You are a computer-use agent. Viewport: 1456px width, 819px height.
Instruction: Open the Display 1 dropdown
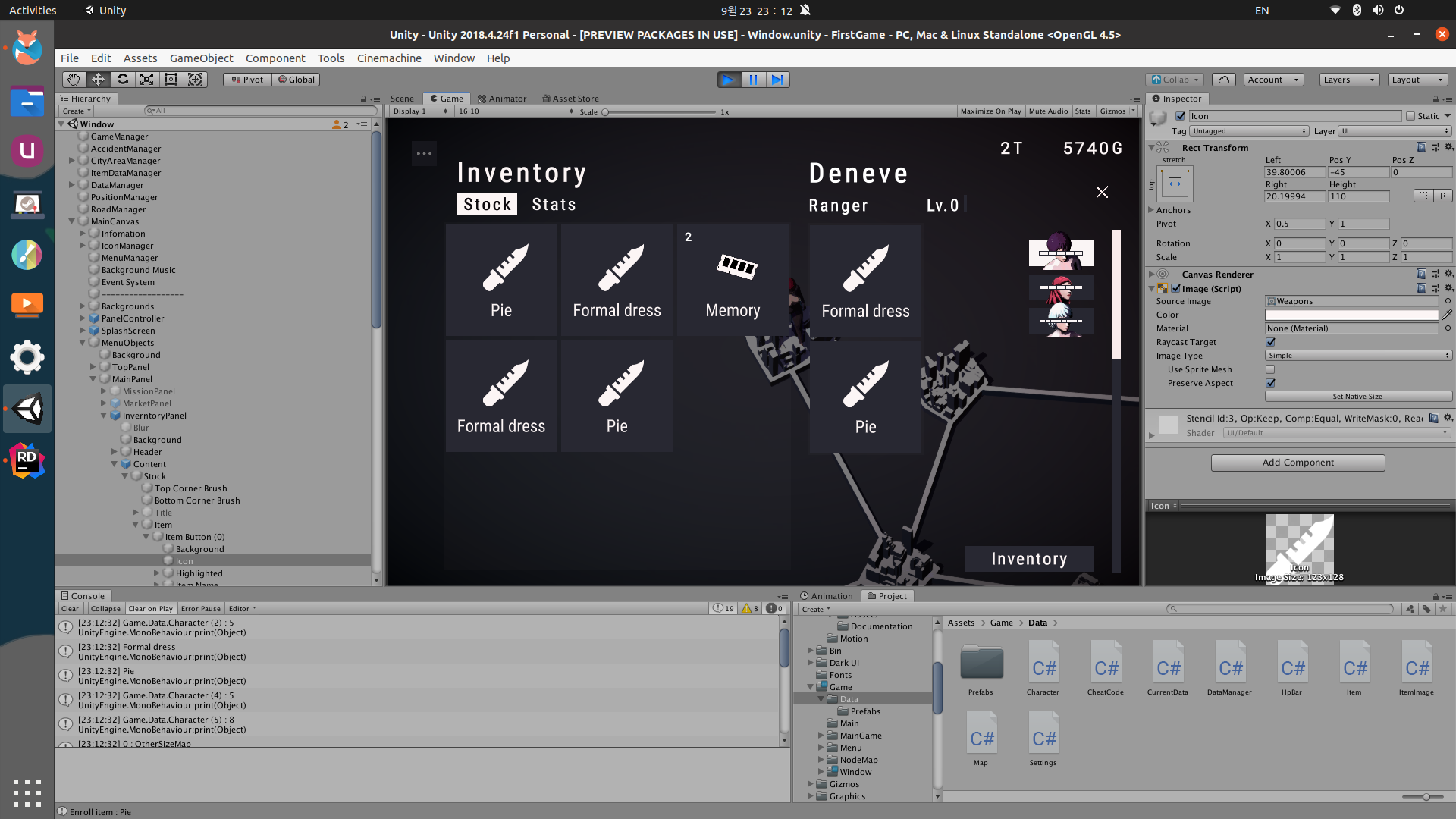(x=421, y=111)
